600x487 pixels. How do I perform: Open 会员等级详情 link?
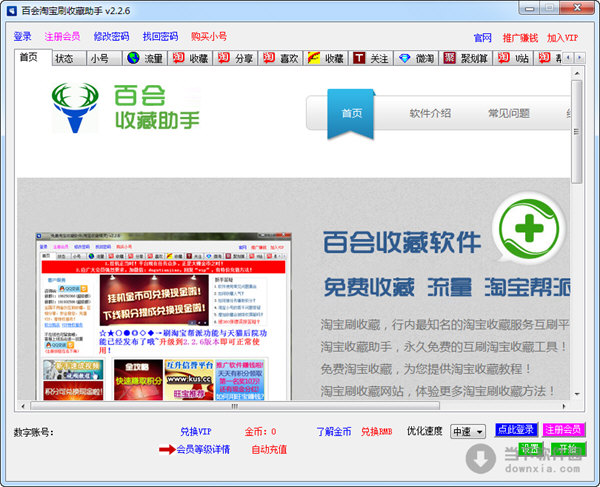203,450
